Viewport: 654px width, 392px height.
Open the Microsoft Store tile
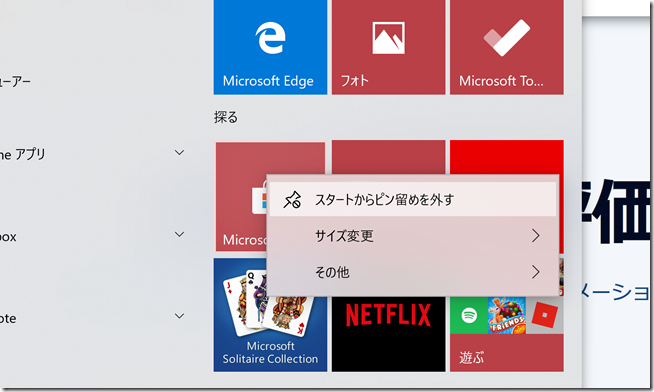[x=241, y=197]
